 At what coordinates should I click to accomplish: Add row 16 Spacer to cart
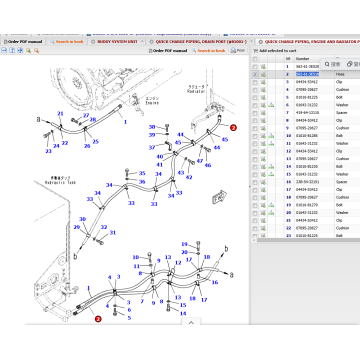point(263,182)
